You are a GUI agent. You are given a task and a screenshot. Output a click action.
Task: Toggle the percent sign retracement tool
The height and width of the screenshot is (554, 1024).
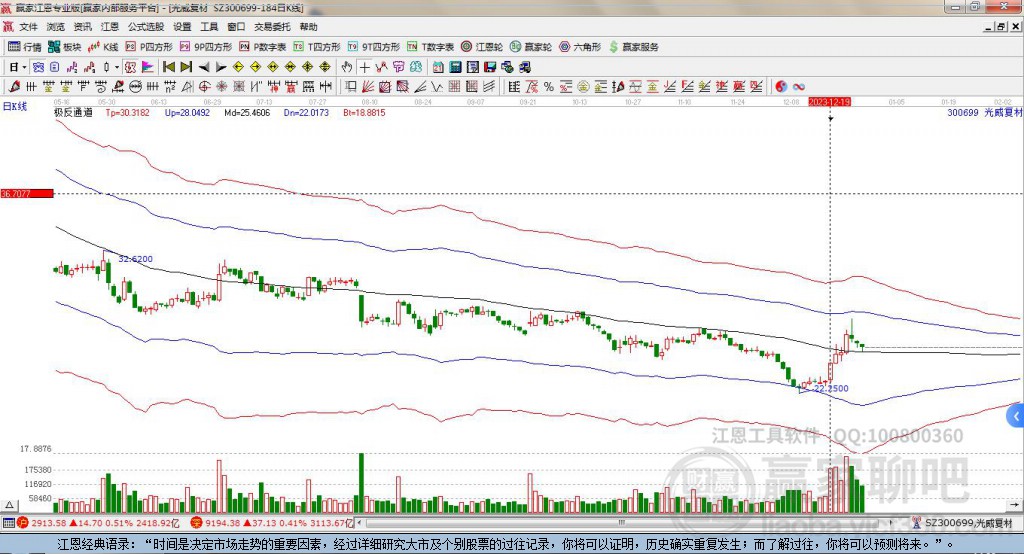[x=548, y=85]
